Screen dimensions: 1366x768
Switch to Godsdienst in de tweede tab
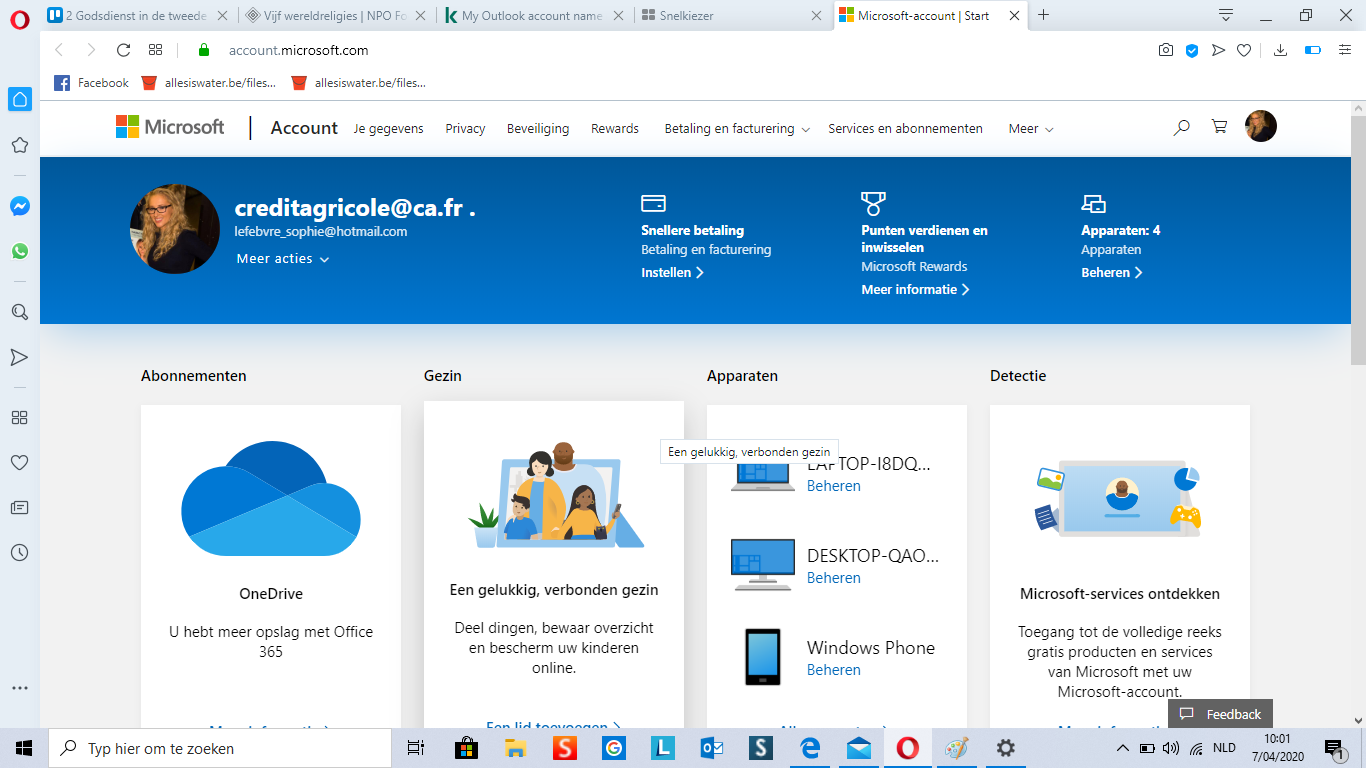tap(140, 15)
